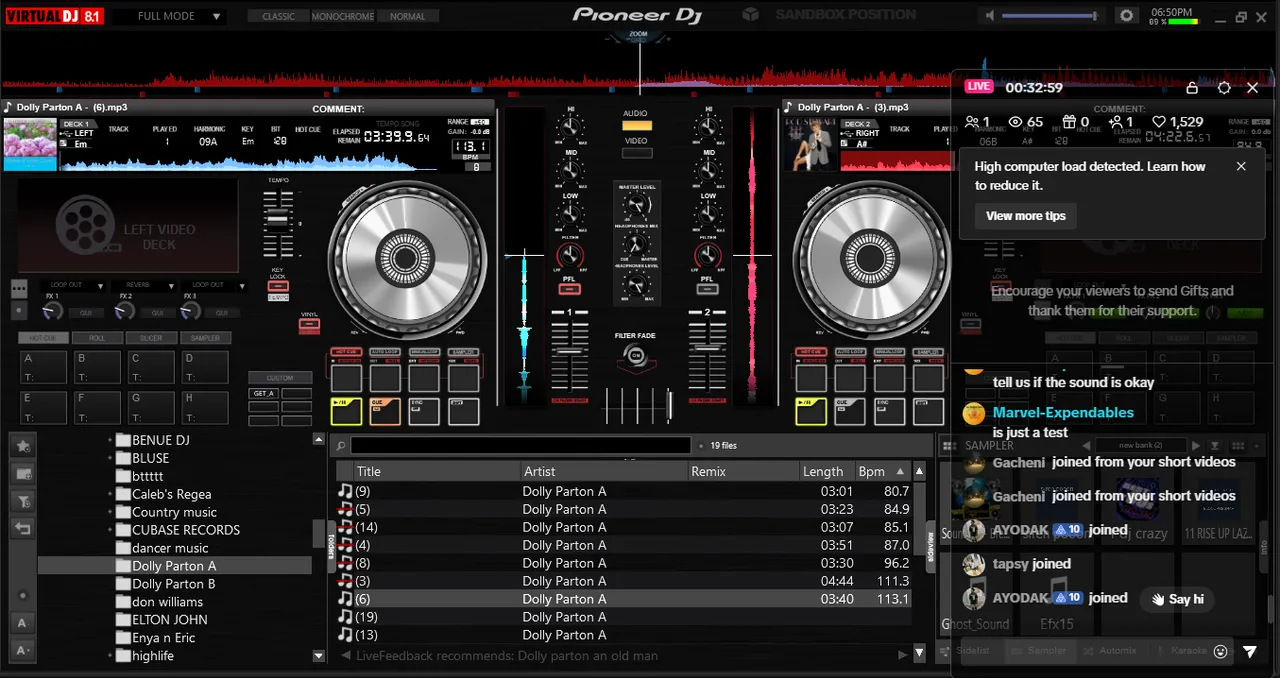Click the gifts icon in live stats row
This screenshot has width=1280, height=678.
tap(1069, 122)
